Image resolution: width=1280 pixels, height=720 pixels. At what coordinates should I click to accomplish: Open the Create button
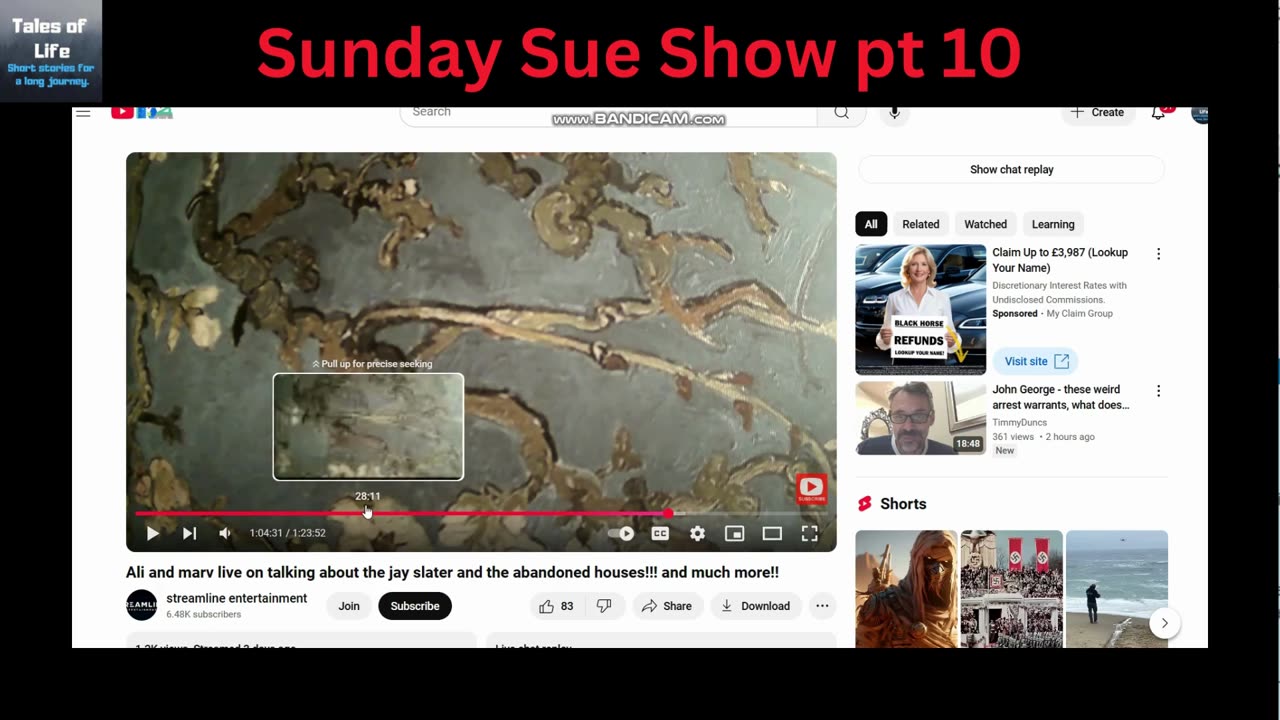pyautogui.click(x=1097, y=113)
